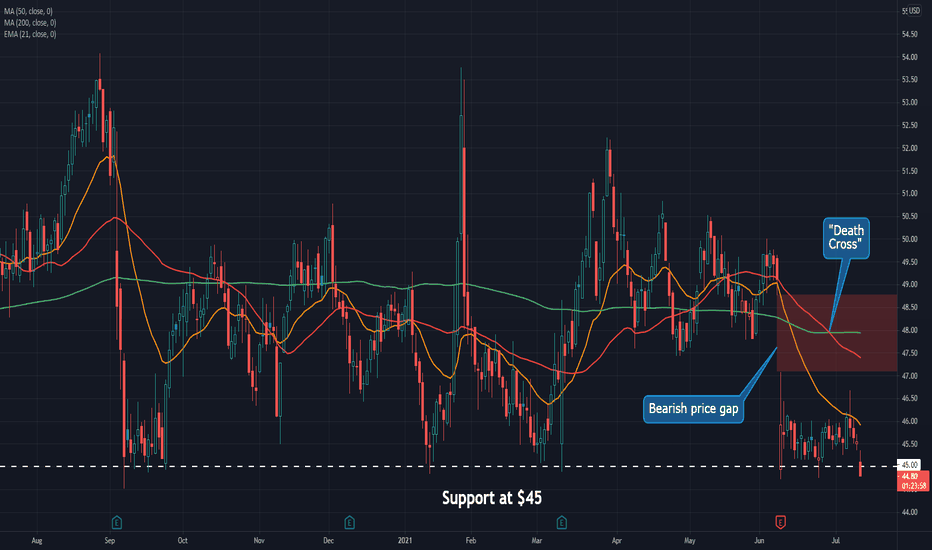Click the red 44.80 current price label
932x550 pixels.
913,481
